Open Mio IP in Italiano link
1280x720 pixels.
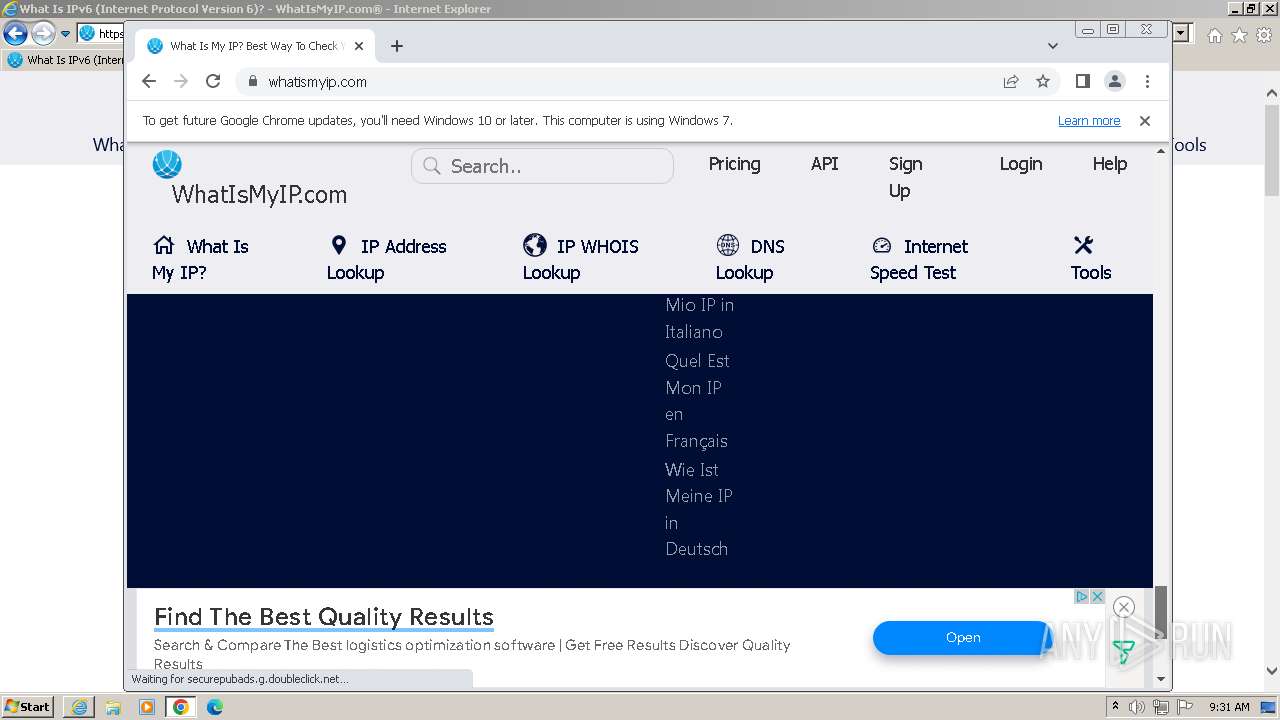[699, 318]
